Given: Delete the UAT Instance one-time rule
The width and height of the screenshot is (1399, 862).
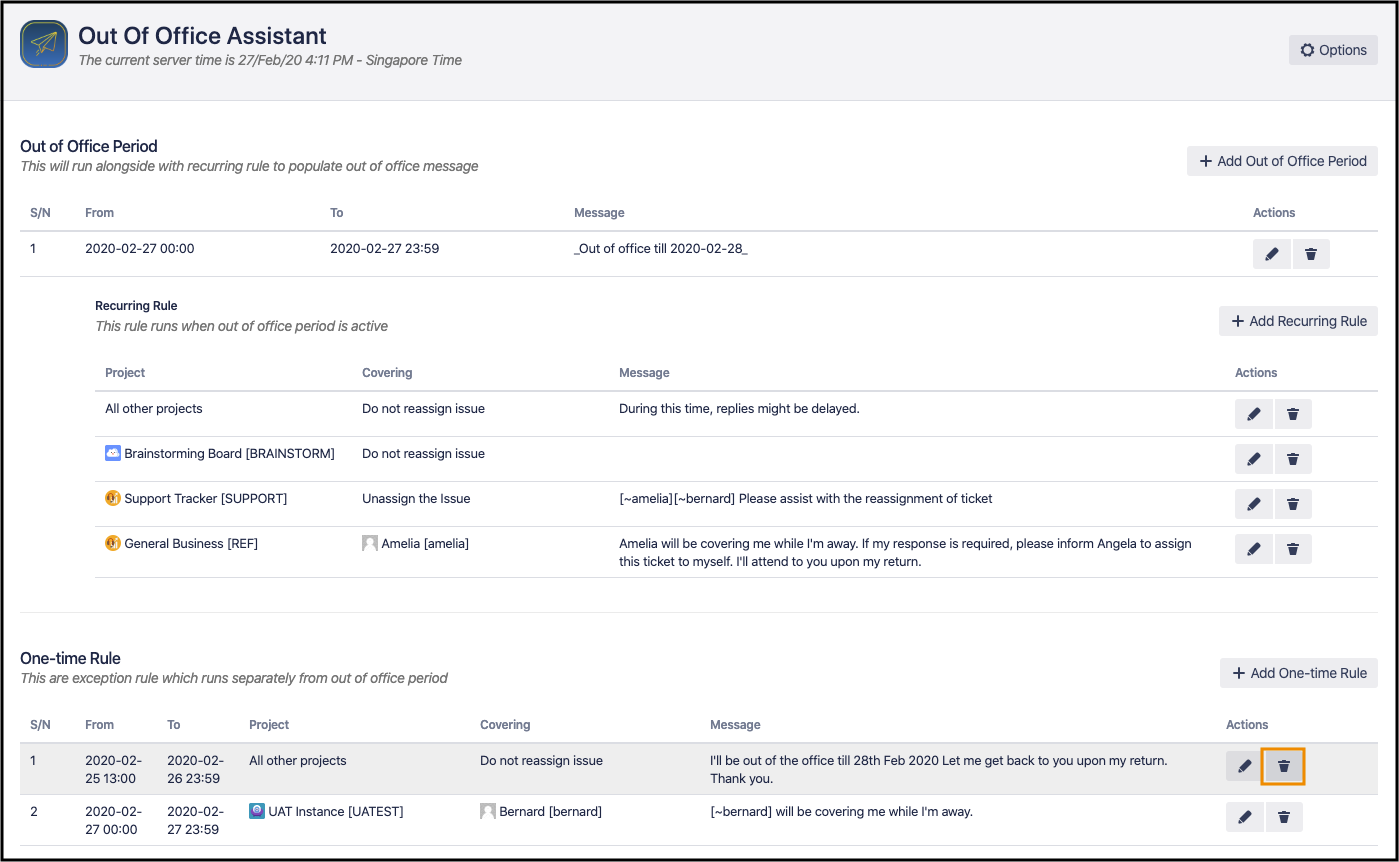Looking at the screenshot, I should point(1284,817).
